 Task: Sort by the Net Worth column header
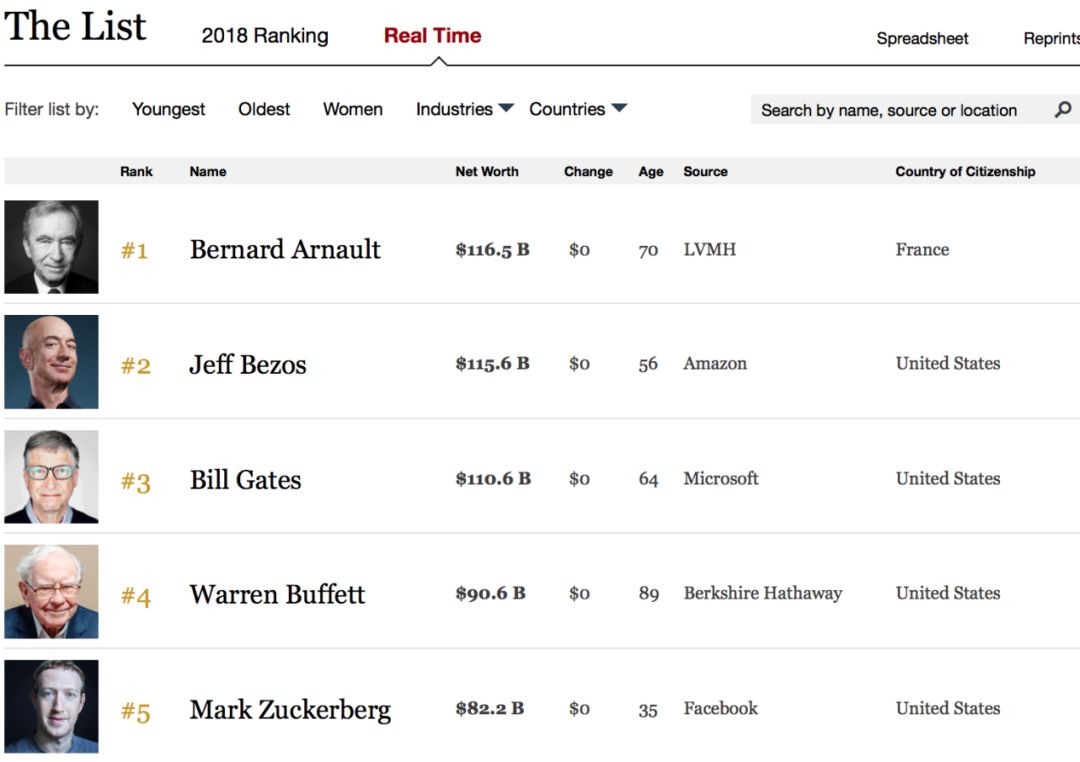coord(487,171)
